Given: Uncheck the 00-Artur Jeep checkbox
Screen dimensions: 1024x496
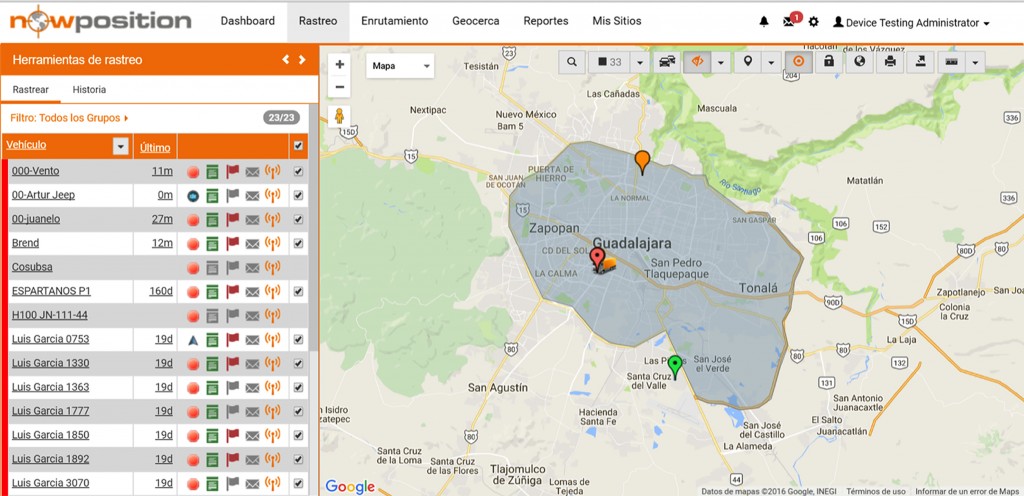Looking at the screenshot, I should (298, 195).
